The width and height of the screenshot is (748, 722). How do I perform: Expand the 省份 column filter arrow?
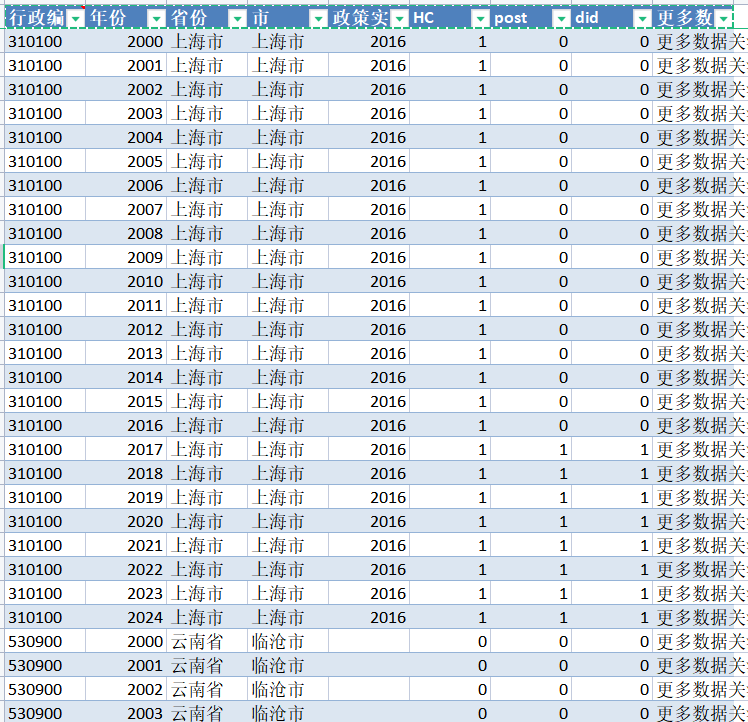coord(237,19)
